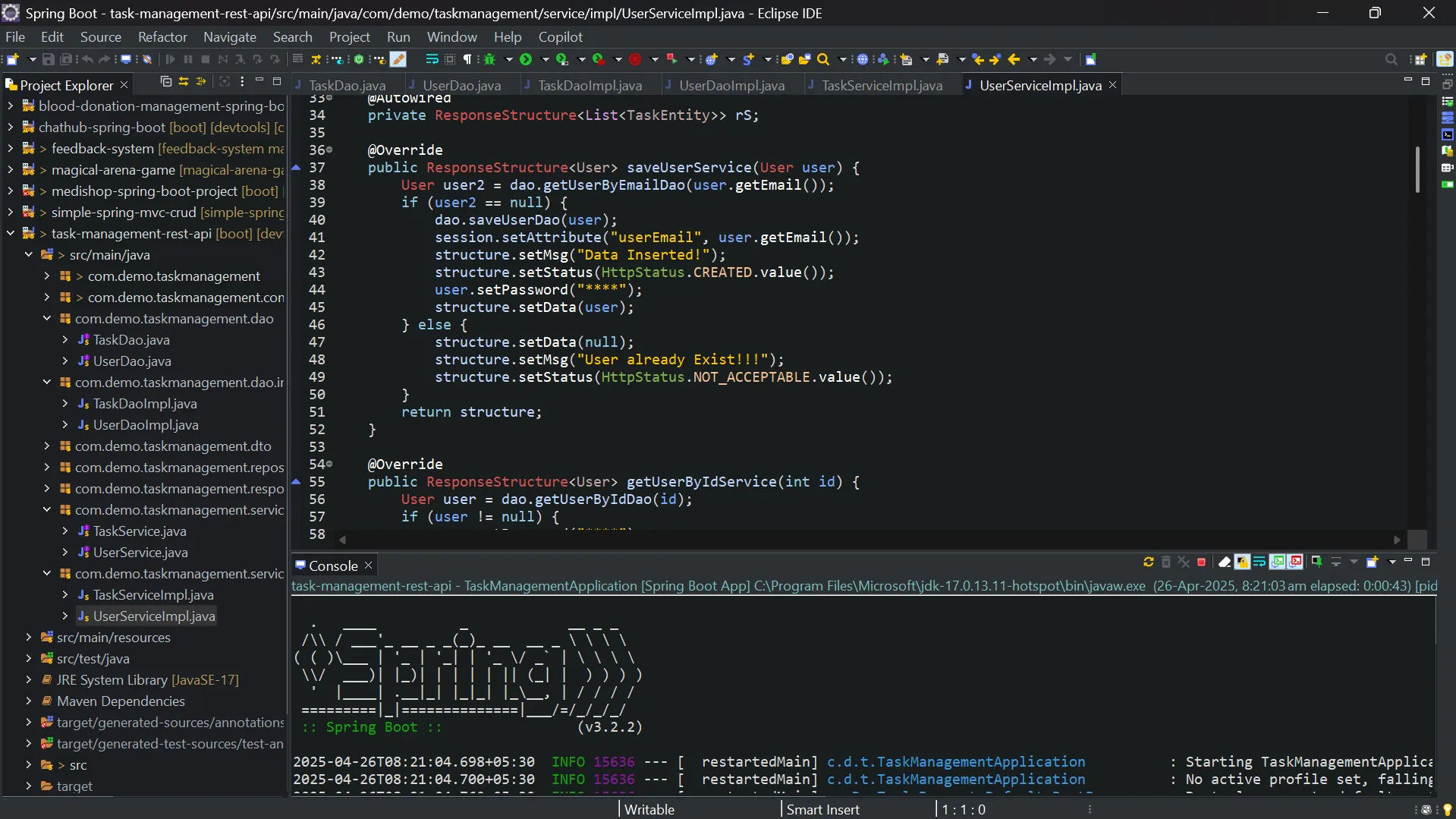Collapse the src/main/java folder

tap(29, 255)
